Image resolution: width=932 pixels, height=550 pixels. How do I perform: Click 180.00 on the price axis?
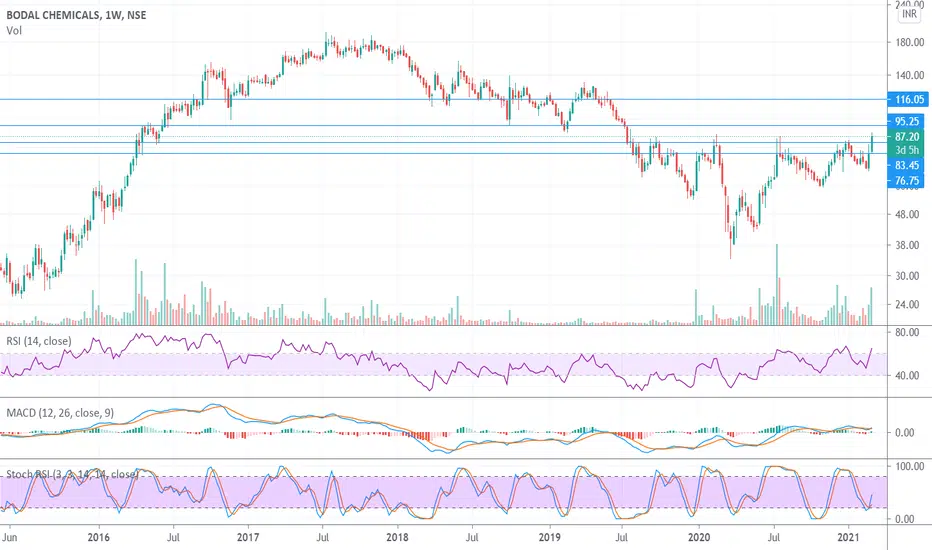tap(909, 43)
